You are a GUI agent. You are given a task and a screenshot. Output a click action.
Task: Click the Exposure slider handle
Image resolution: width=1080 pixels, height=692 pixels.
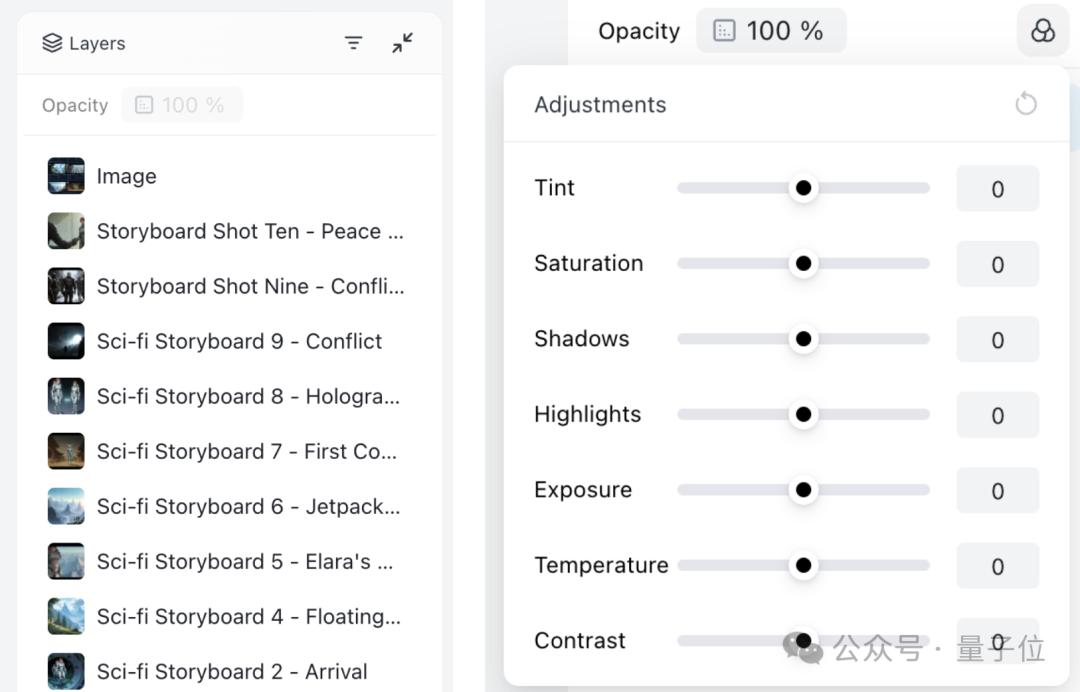tap(803, 490)
